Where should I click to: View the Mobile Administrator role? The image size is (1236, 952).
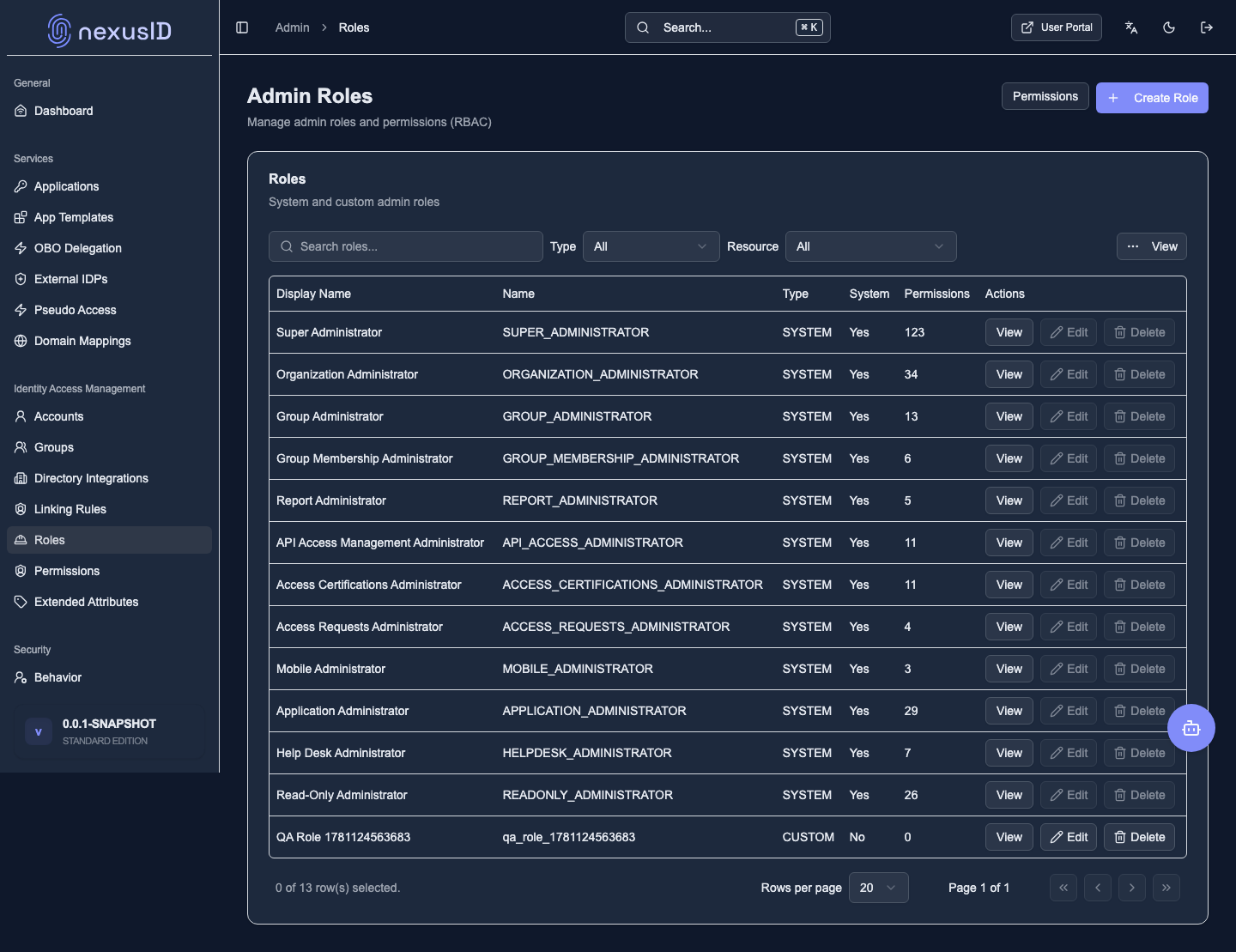click(1009, 669)
